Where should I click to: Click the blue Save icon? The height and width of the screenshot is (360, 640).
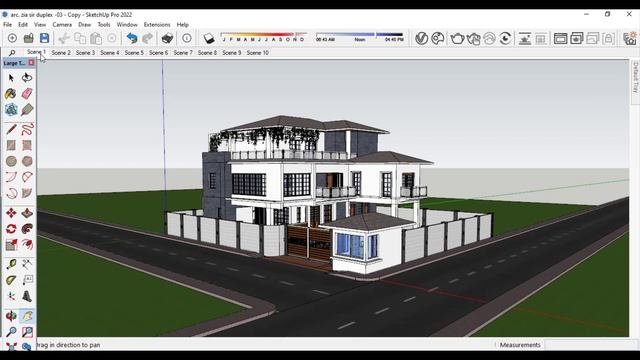tap(44, 38)
